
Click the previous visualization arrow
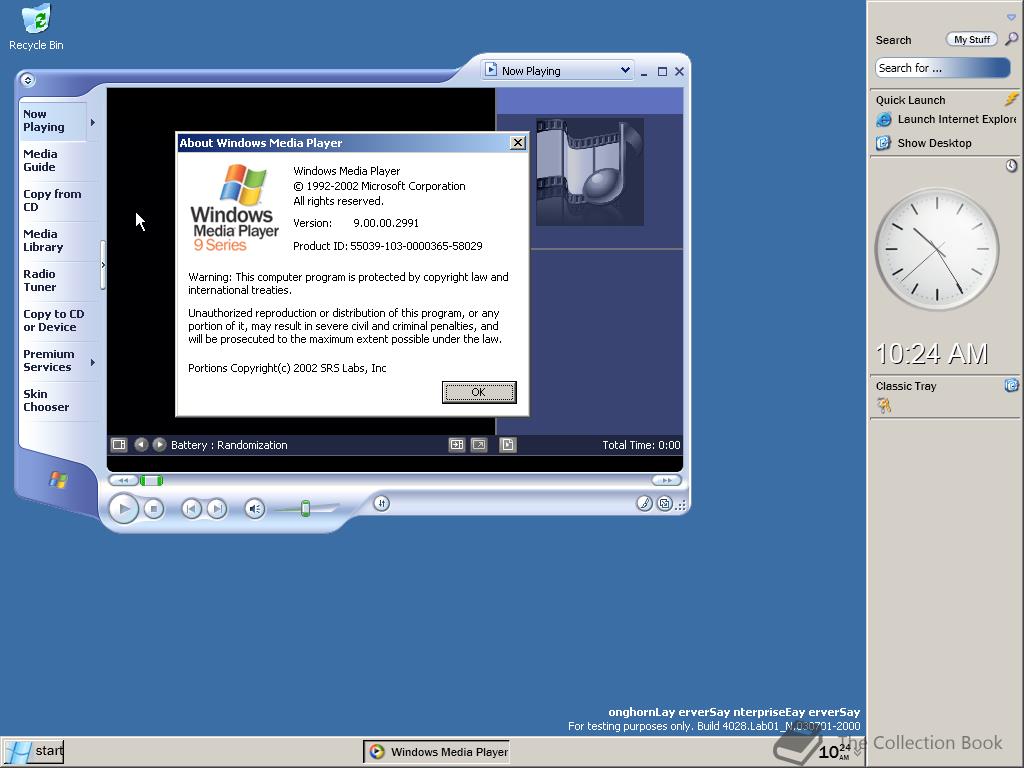[x=140, y=445]
